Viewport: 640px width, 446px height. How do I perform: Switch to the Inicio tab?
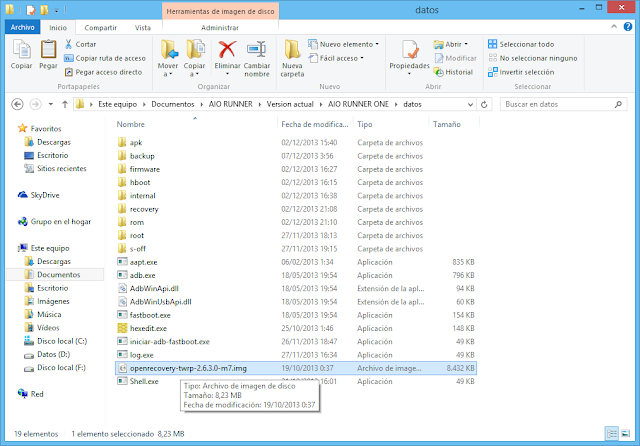[58, 27]
